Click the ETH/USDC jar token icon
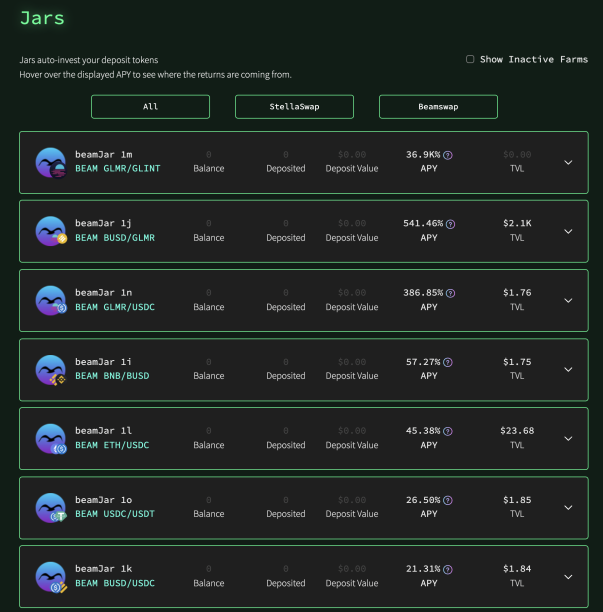Image resolution: width=603 pixels, height=612 pixels. coord(51,439)
